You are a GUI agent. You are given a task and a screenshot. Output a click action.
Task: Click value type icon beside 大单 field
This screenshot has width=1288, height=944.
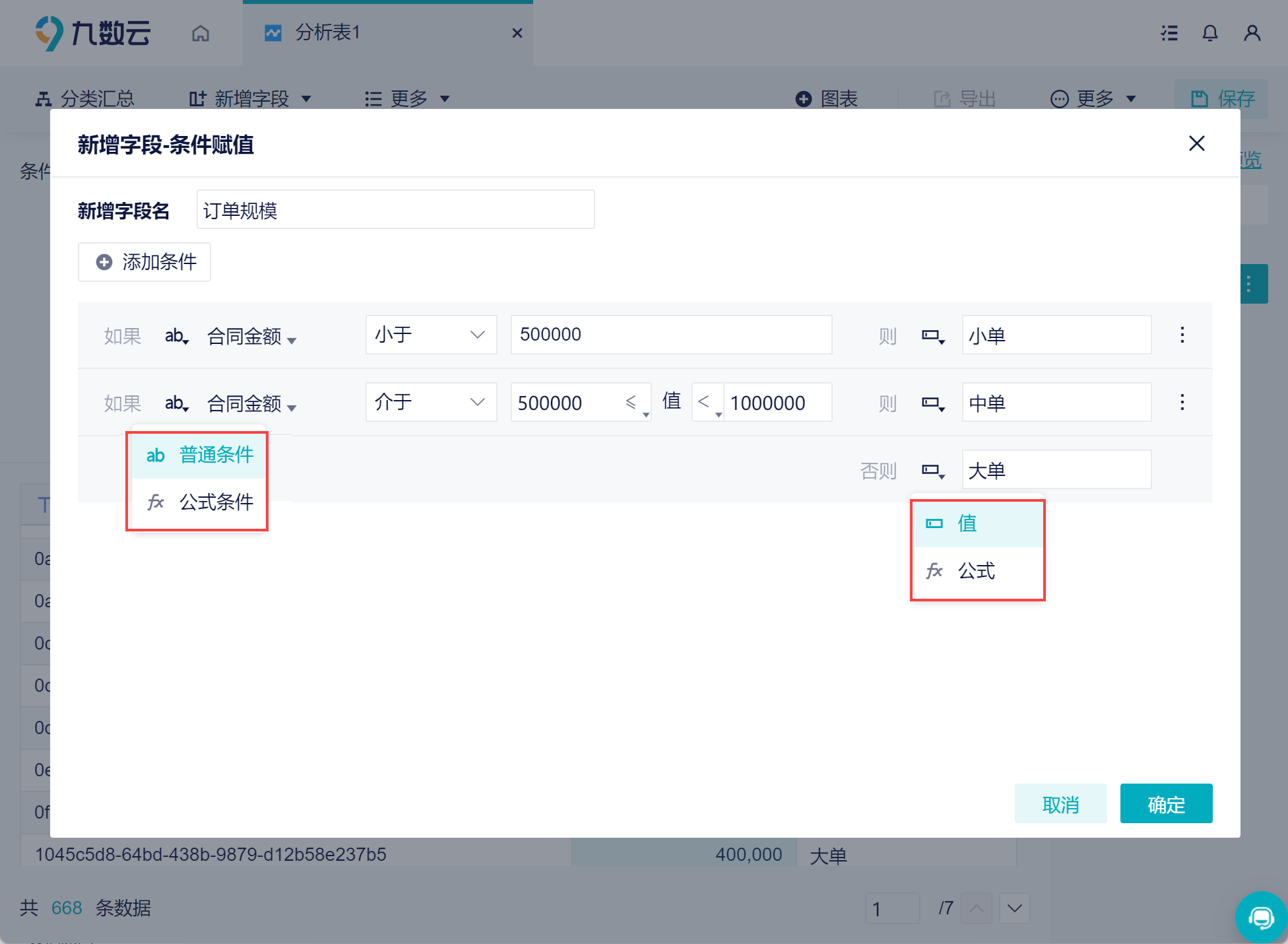[932, 471]
